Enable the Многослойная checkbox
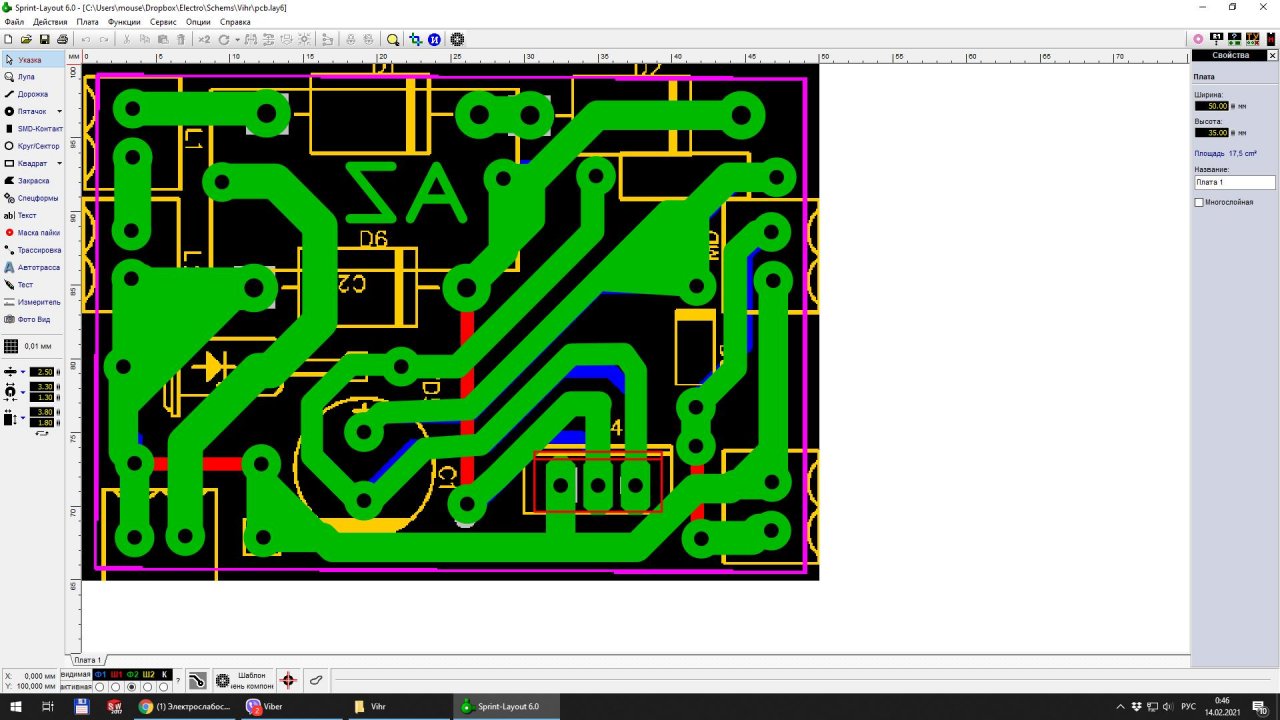This screenshot has height=720, width=1280. point(1199,202)
